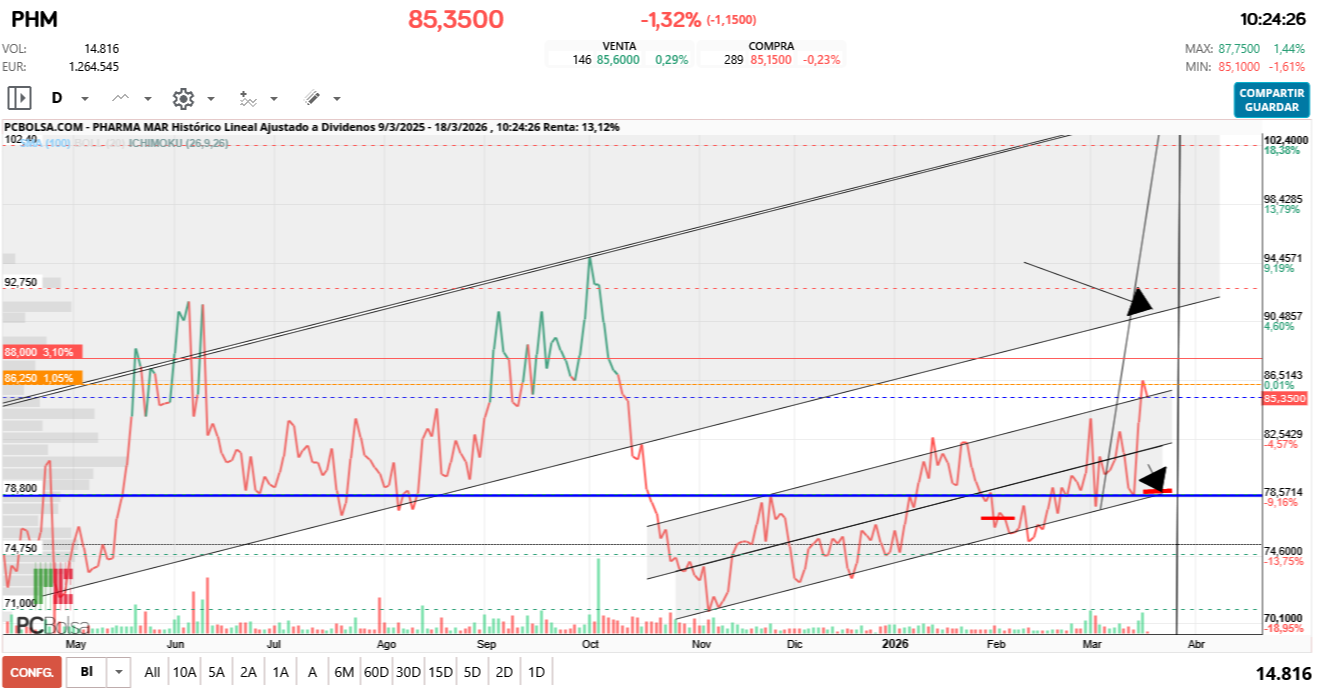The height and width of the screenshot is (693, 1325).
Task: Expand the chart settings dropdown arrow
Action: click(x=211, y=99)
